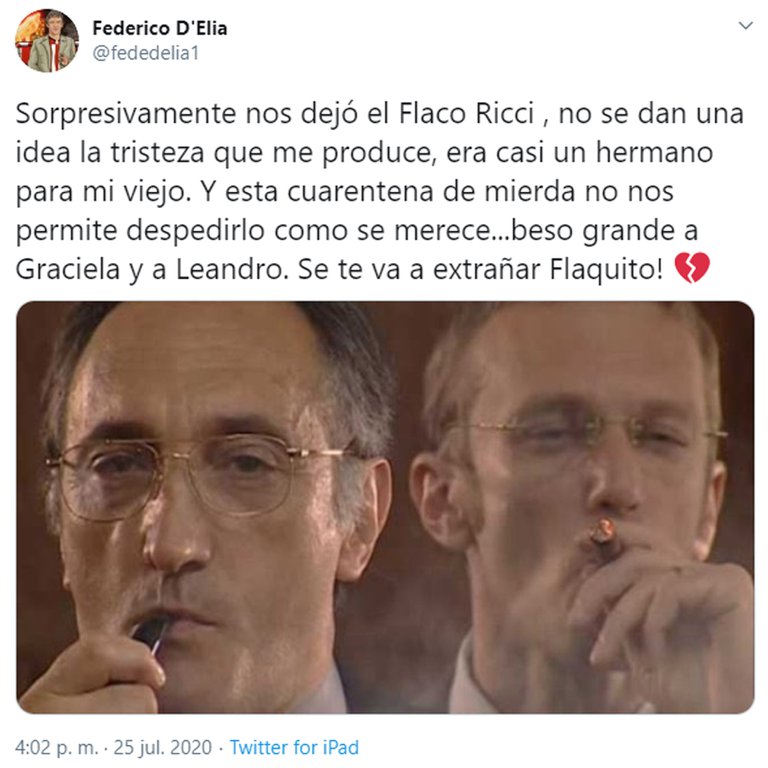Click the word 'Flaquito!' ending the tweet
768x768 pixels.
tap(606, 269)
